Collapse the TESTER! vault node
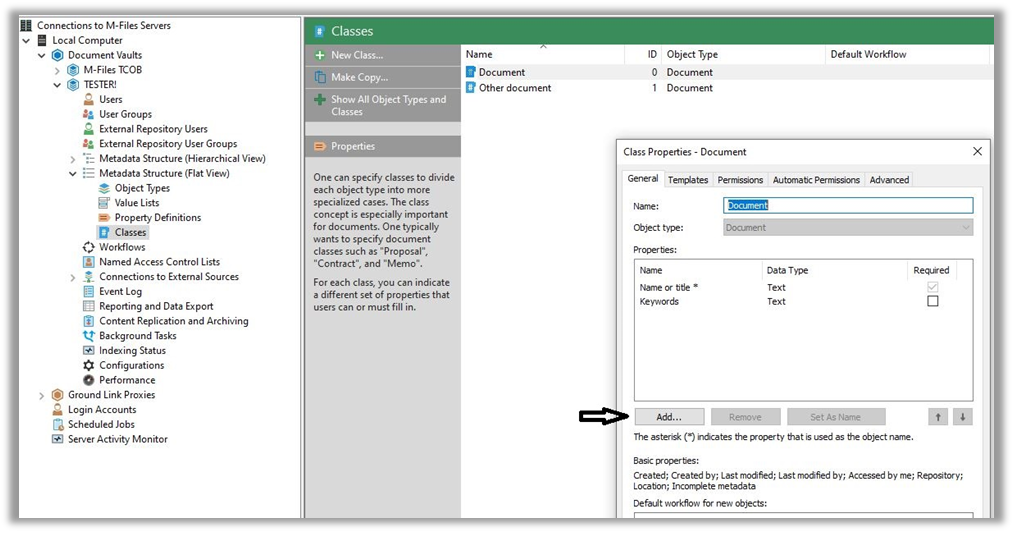The height and width of the screenshot is (533, 1014). click(x=57, y=85)
